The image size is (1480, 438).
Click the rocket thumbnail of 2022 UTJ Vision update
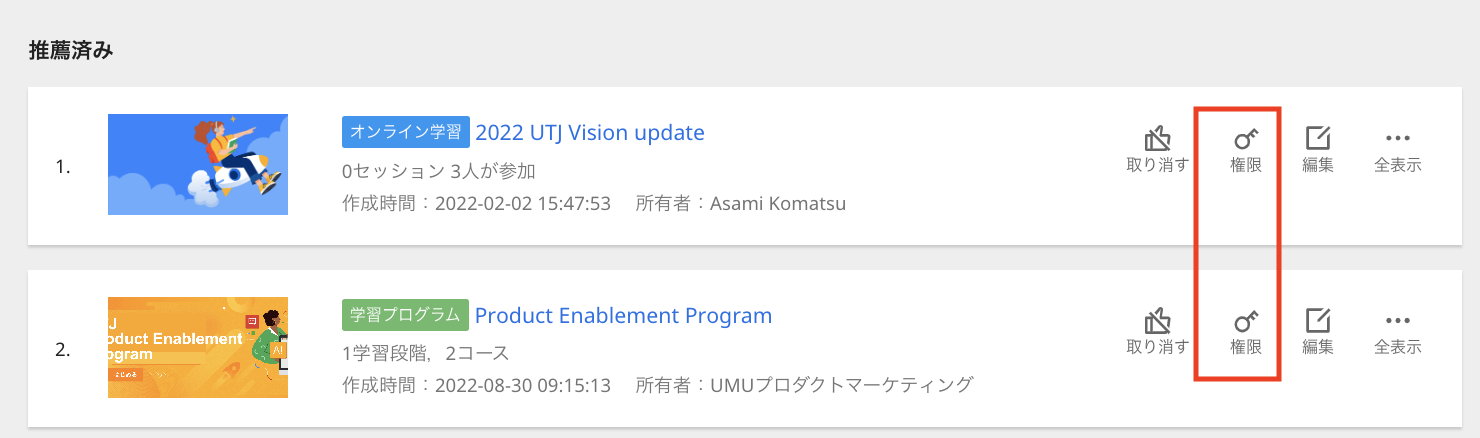click(x=198, y=164)
